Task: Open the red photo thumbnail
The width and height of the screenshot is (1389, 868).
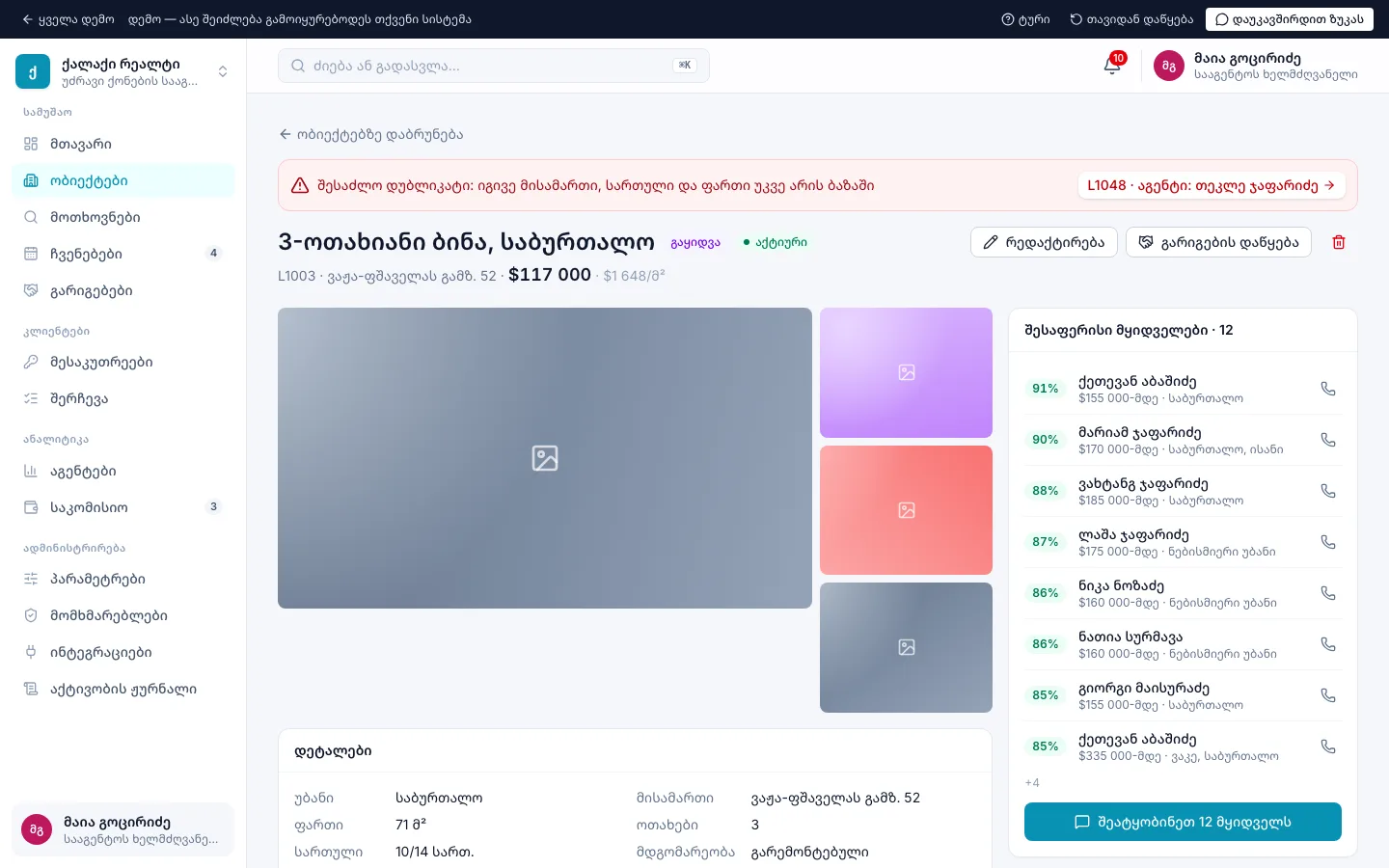Action: click(906, 510)
